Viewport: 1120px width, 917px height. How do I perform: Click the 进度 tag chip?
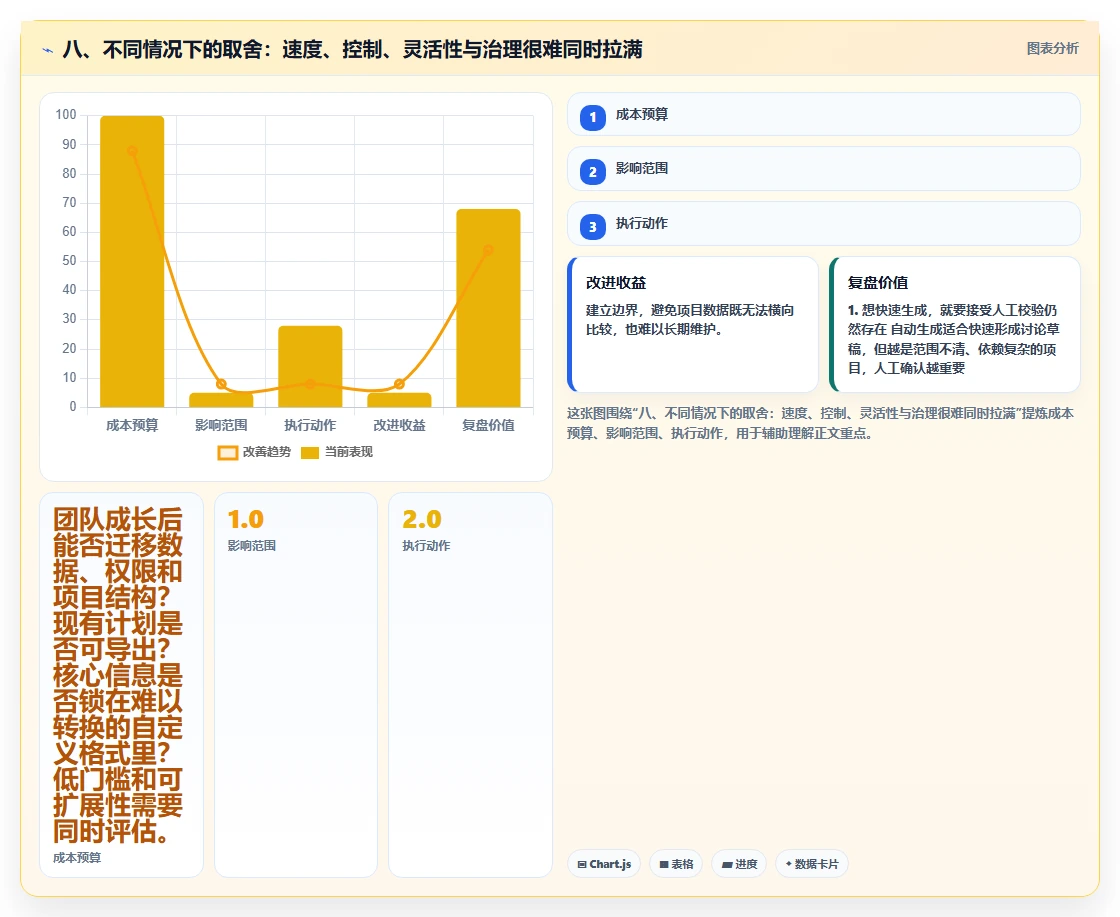[739, 864]
